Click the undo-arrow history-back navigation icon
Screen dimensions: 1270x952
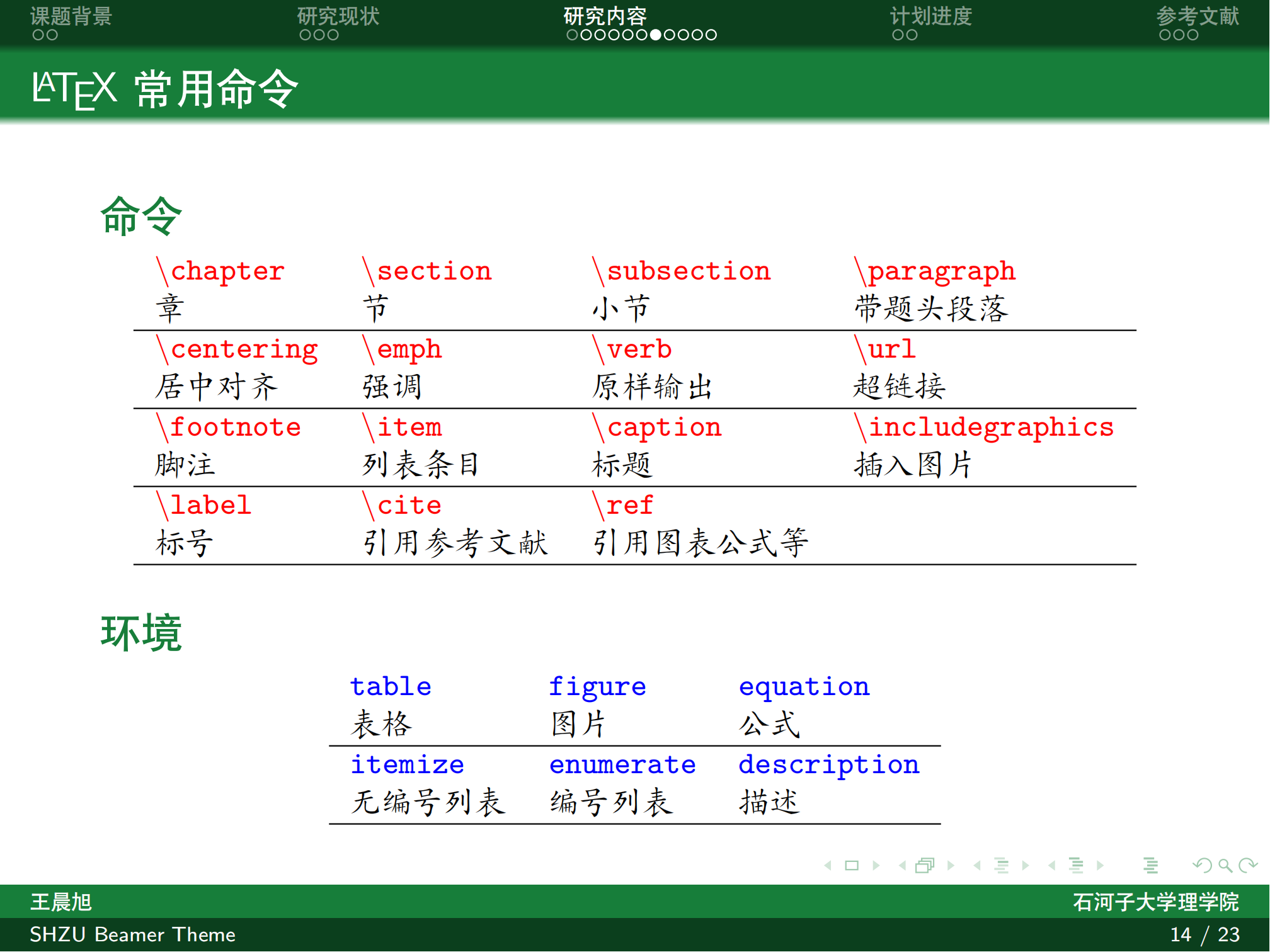coord(1201,865)
